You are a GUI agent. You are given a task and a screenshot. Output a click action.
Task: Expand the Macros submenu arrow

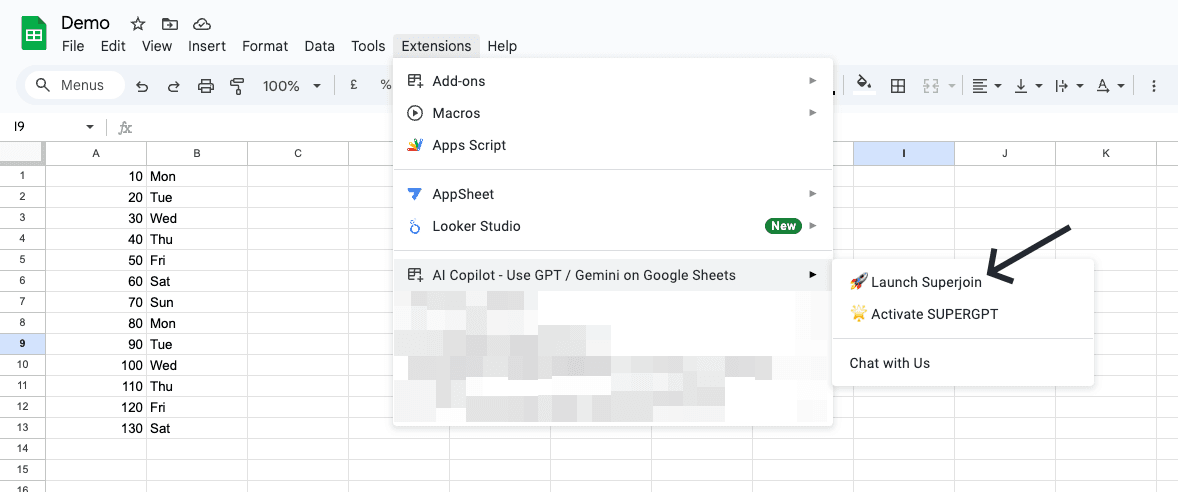point(812,113)
